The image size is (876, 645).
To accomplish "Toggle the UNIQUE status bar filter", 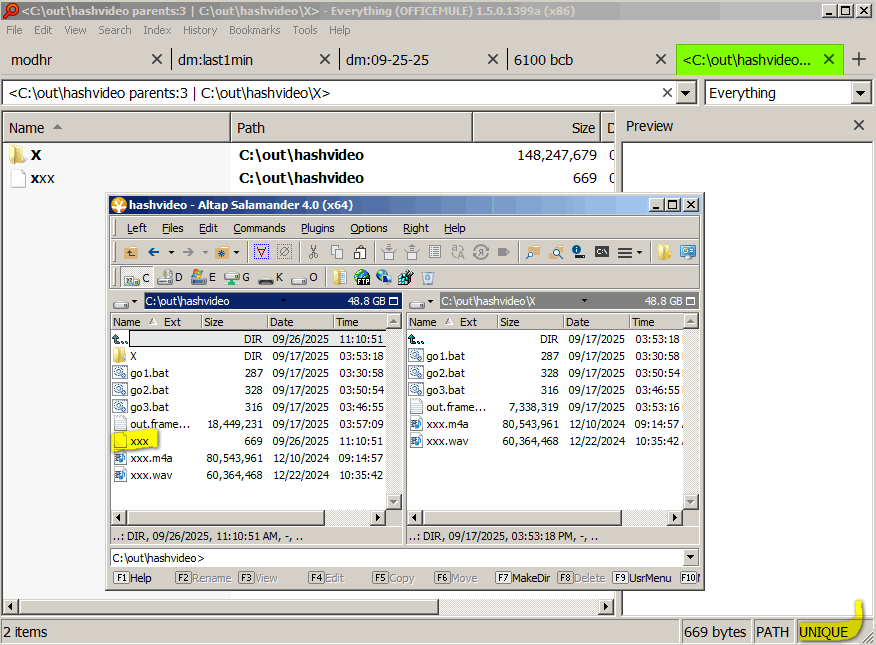I will pos(823,632).
